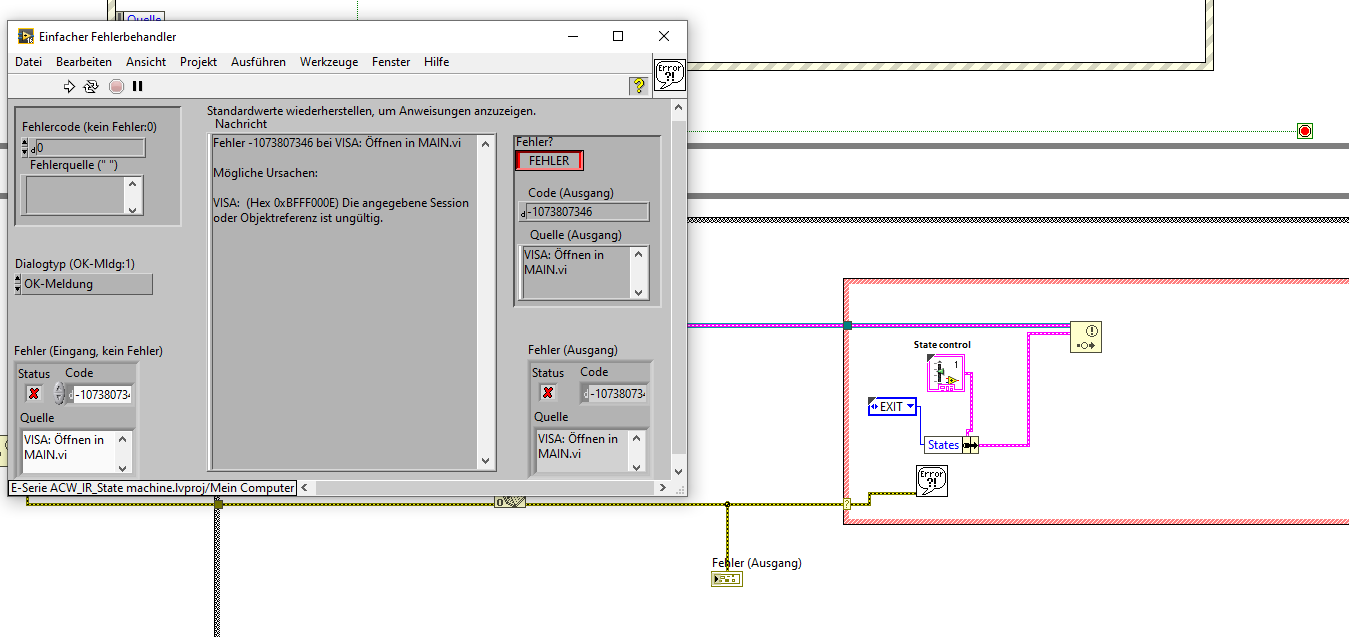Click the case selector question mark terminal
This screenshot has height=637, width=1349.
pyautogui.click(x=848, y=503)
